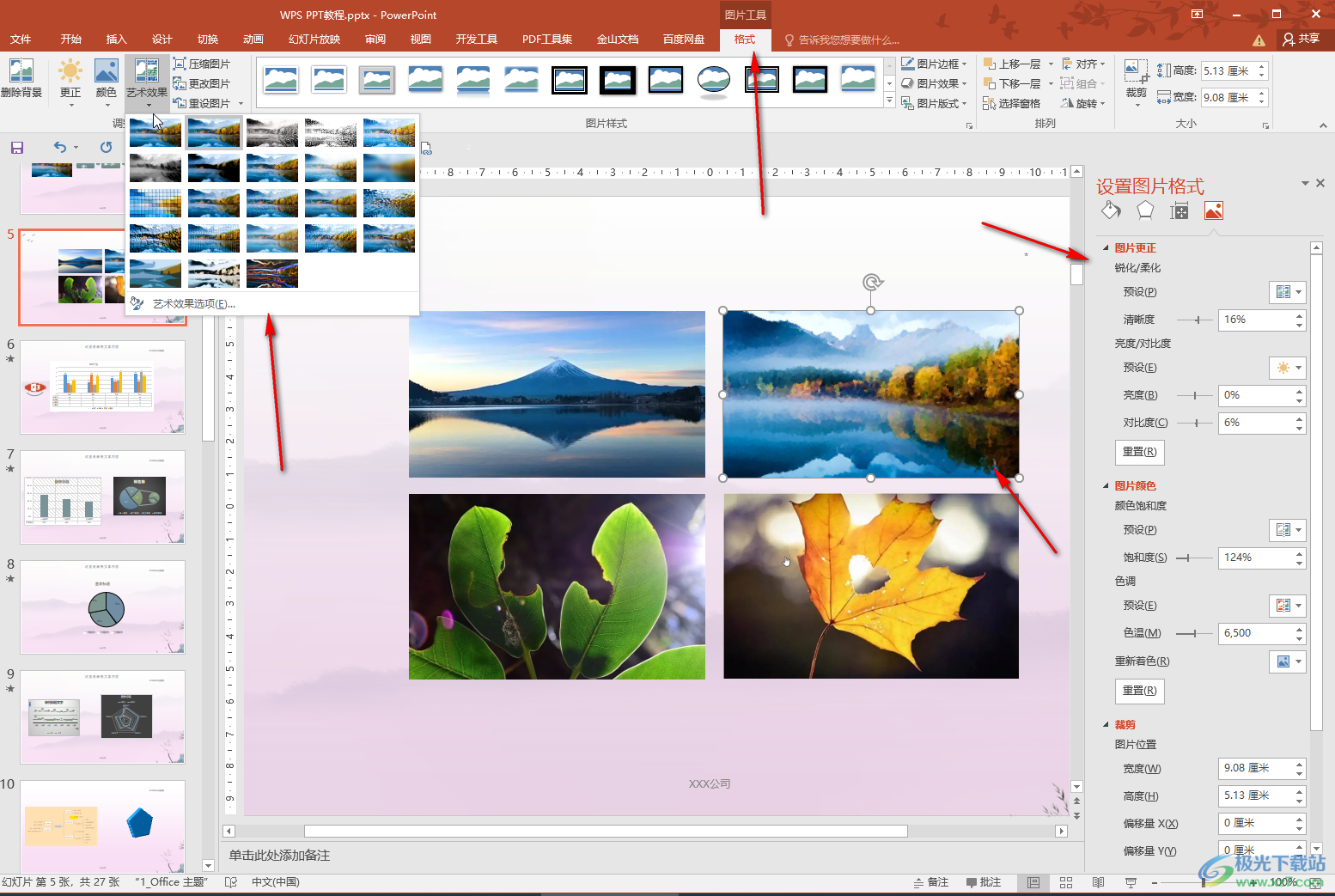Open Picture Layout (图片版式) dropdown
This screenshot has width=1335, height=896.
pyautogui.click(x=934, y=103)
